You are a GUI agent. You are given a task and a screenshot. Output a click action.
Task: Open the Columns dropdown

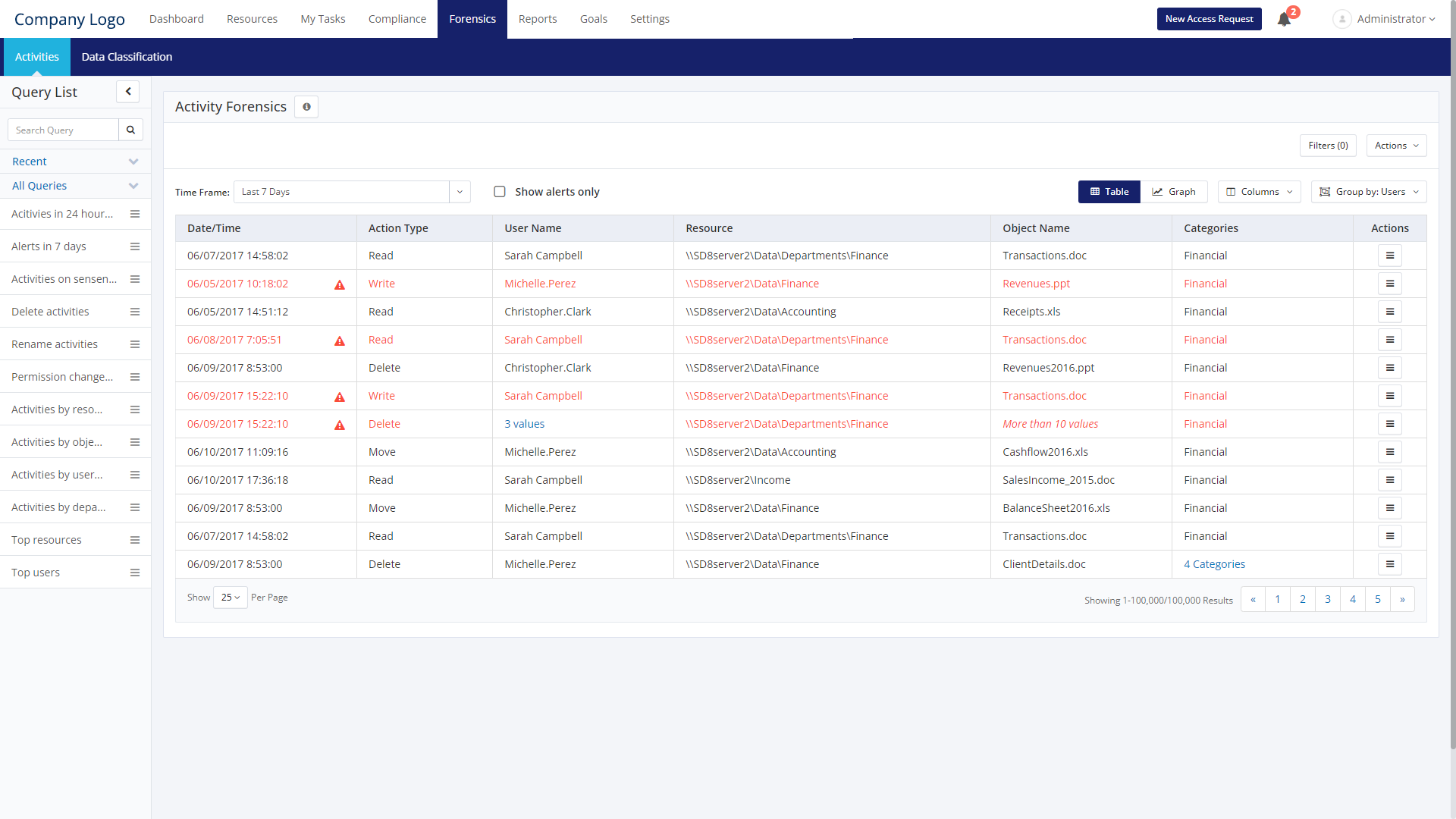tap(1259, 192)
